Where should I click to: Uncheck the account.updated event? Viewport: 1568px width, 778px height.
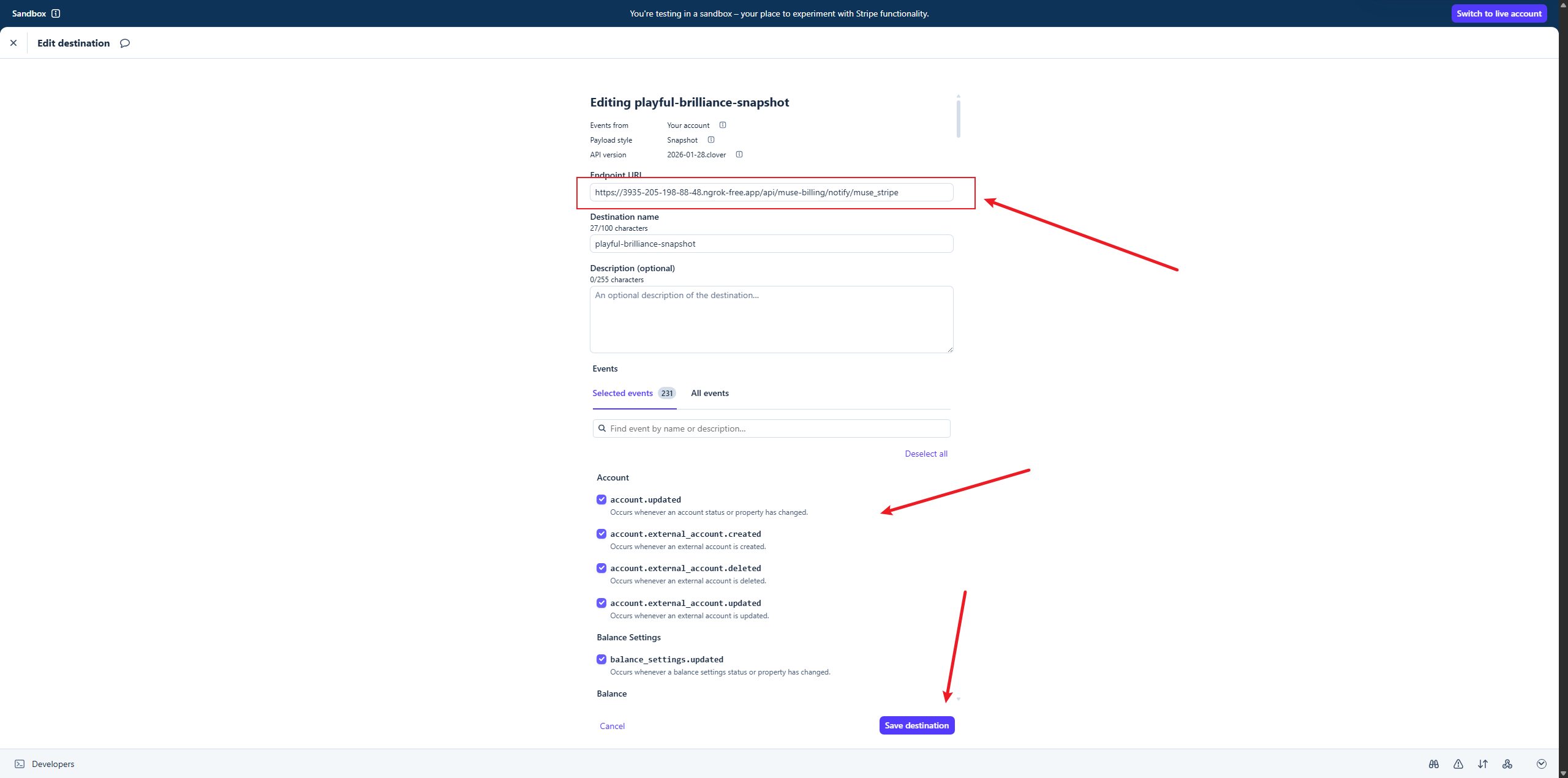tap(601, 499)
